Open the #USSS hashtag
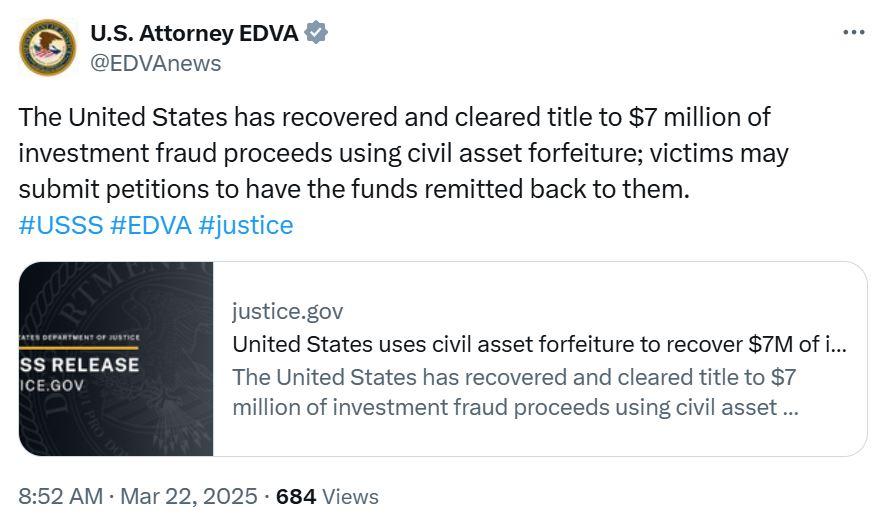Viewport: 878px width, 513px height. click(x=61, y=225)
